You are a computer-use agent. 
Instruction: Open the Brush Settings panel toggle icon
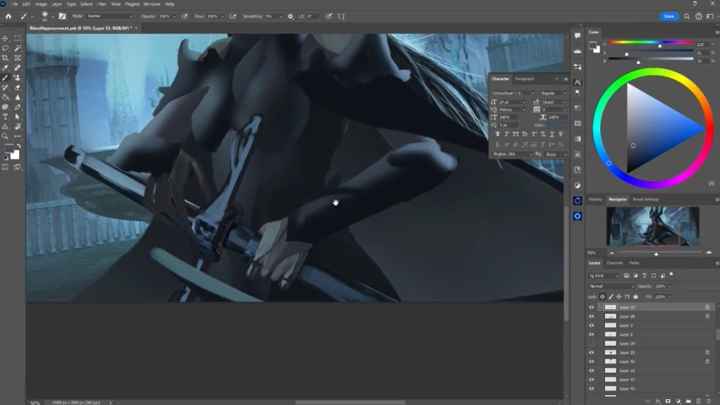pyautogui.click(x=62, y=16)
